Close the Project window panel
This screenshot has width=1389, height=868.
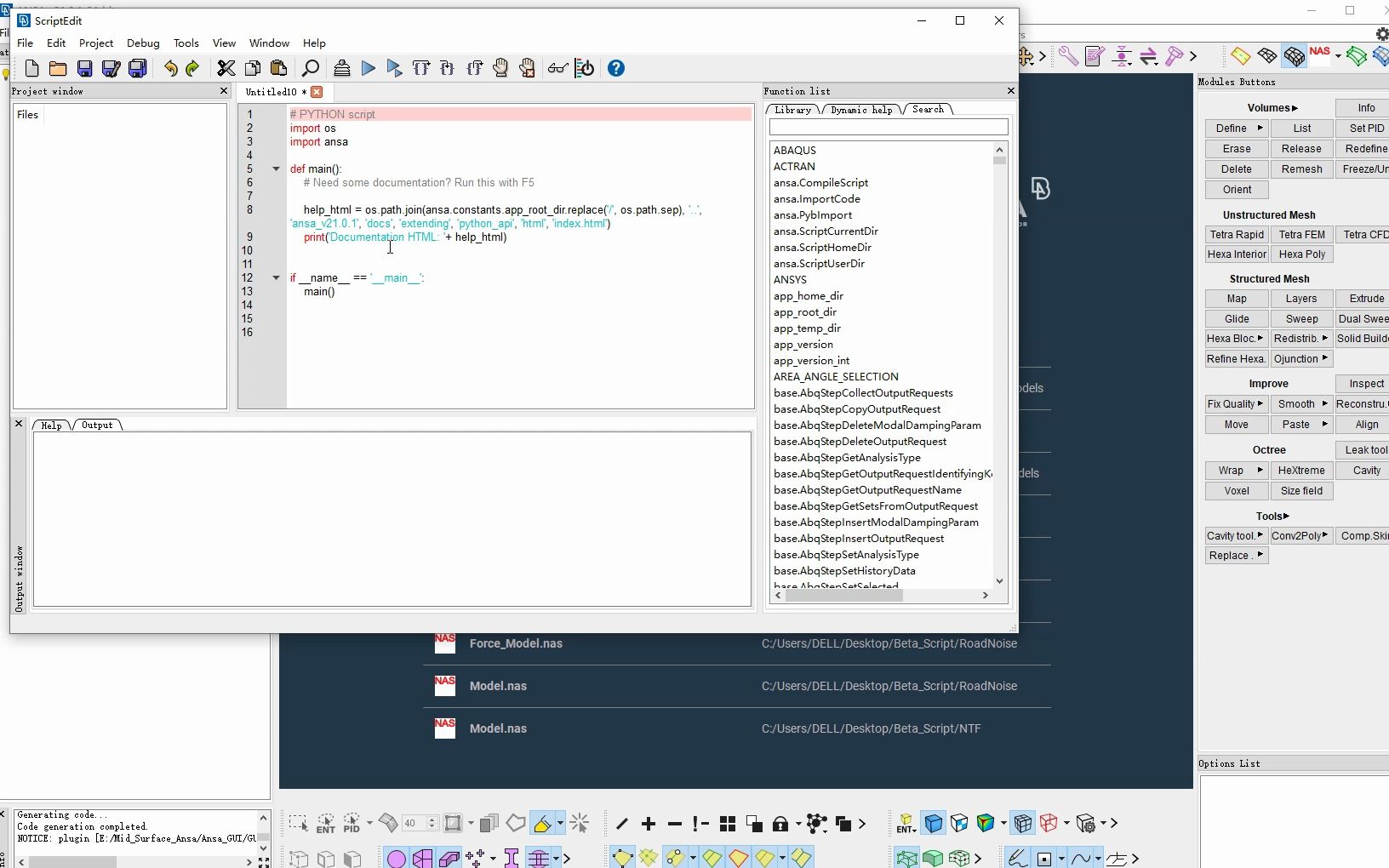point(224,91)
